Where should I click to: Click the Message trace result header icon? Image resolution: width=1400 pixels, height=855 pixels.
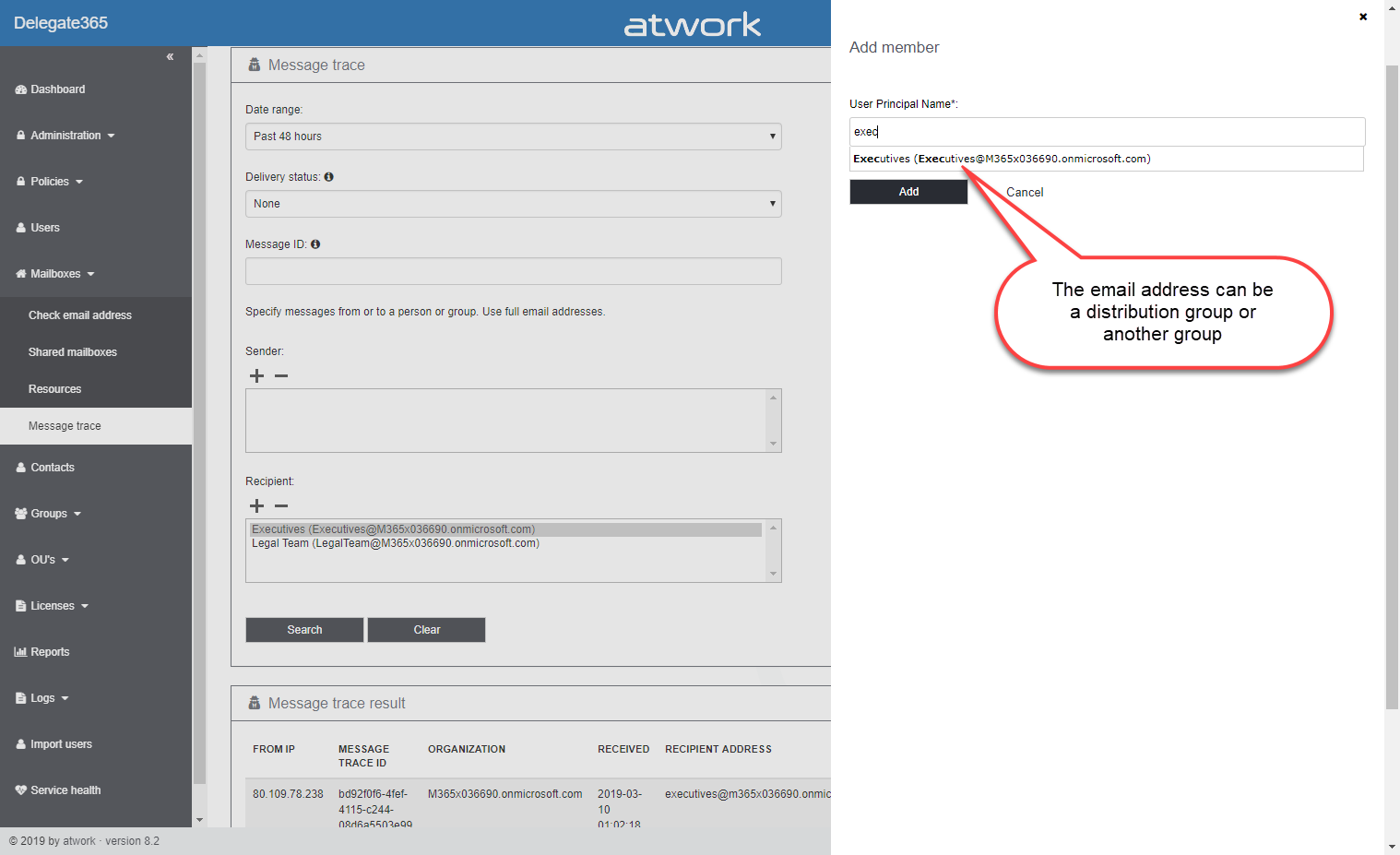click(x=255, y=703)
